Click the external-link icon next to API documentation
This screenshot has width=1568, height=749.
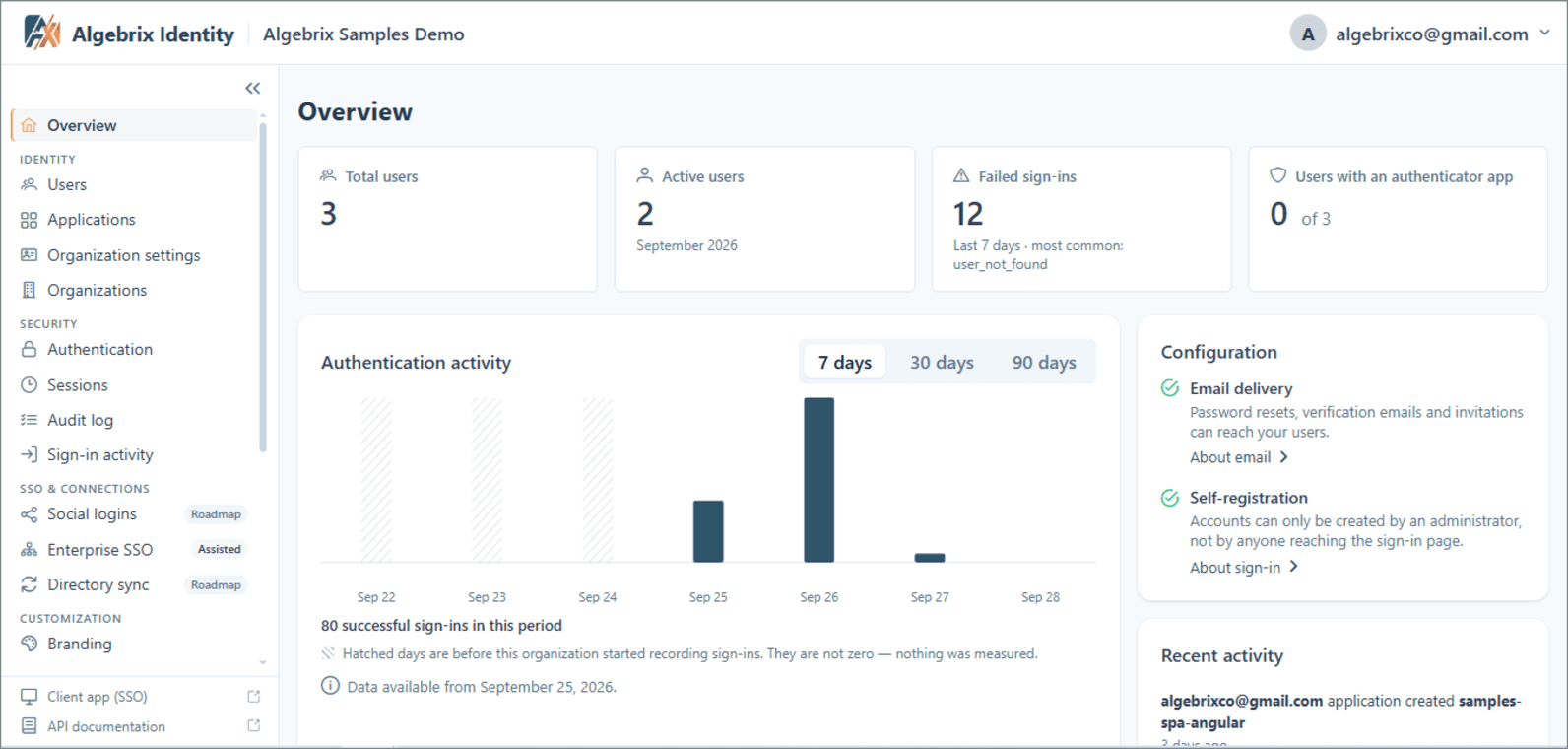tap(253, 726)
